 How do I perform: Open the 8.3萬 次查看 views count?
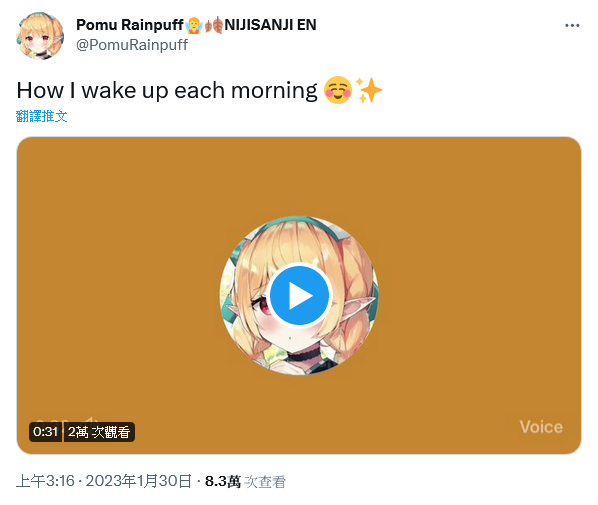(x=245, y=482)
